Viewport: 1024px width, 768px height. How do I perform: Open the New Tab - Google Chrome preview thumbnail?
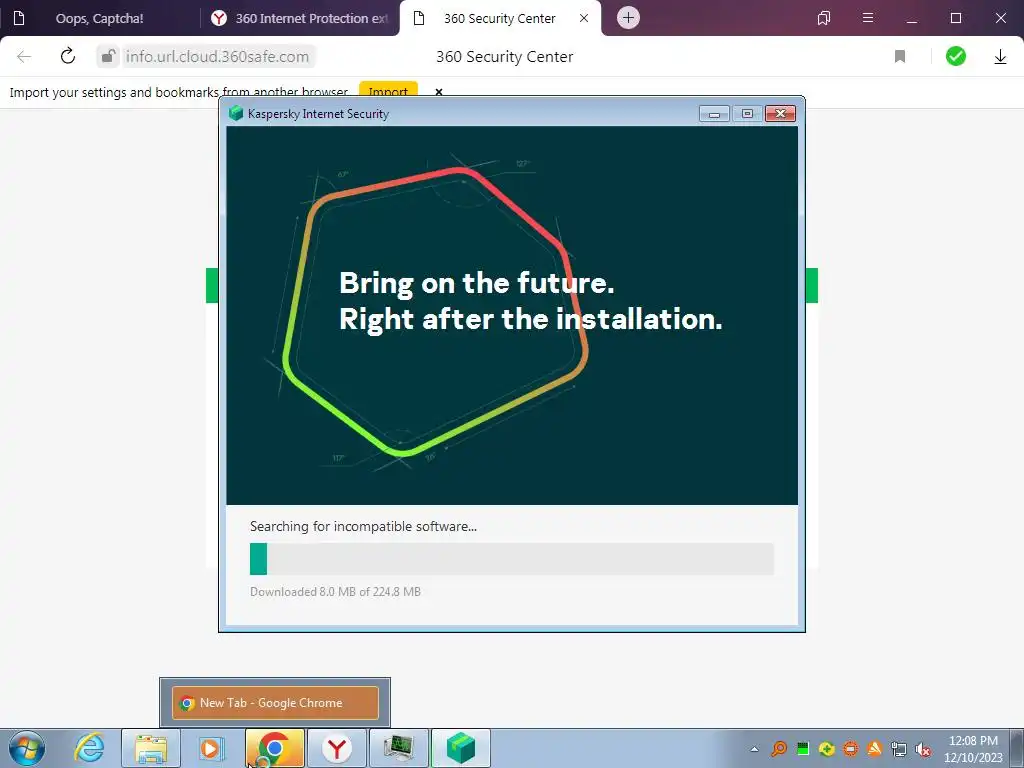coord(275,703)
